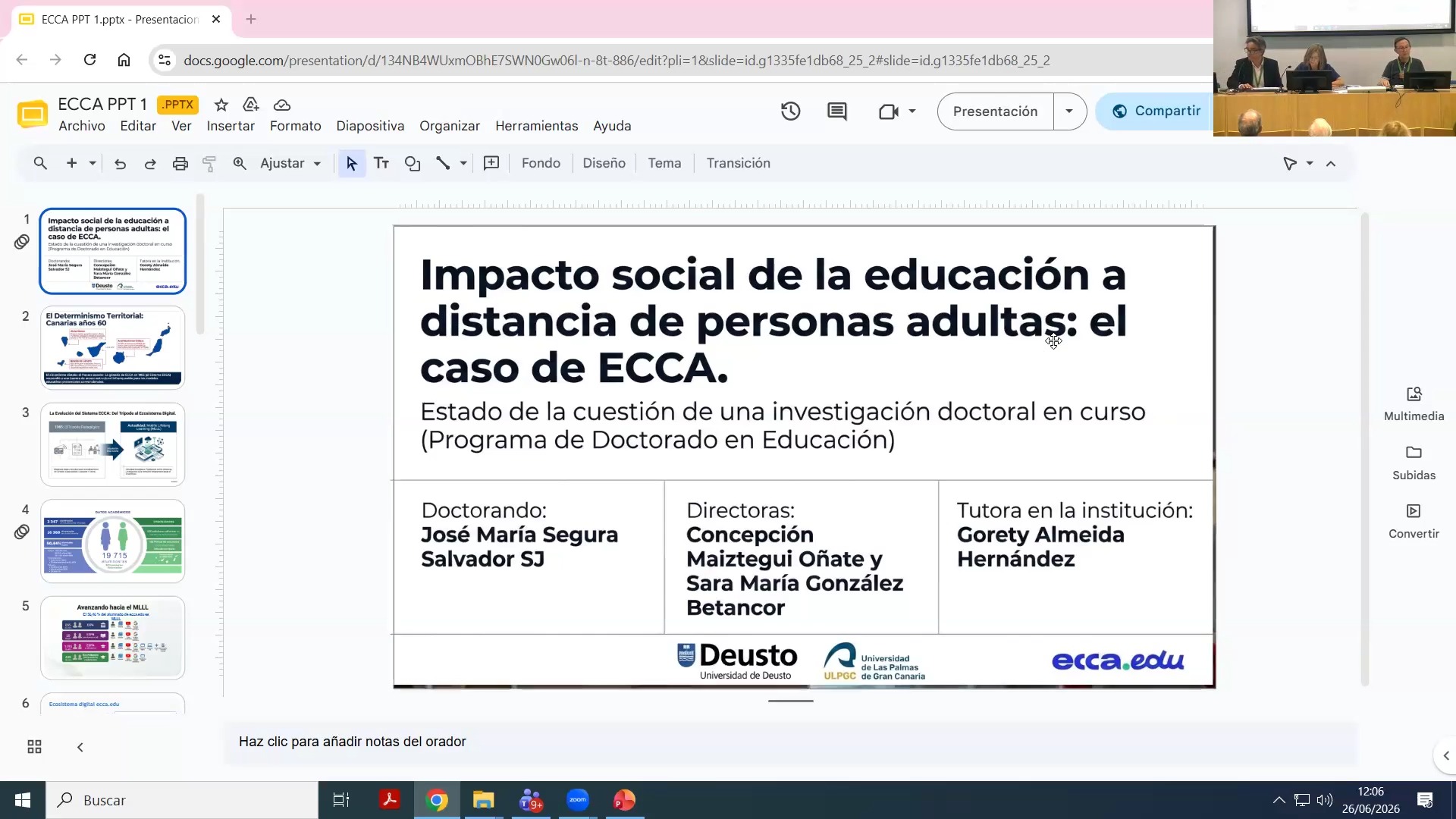
Task: Select slide 3 Evolución del Sistema thumbnail
Action: tap(112, 444)
